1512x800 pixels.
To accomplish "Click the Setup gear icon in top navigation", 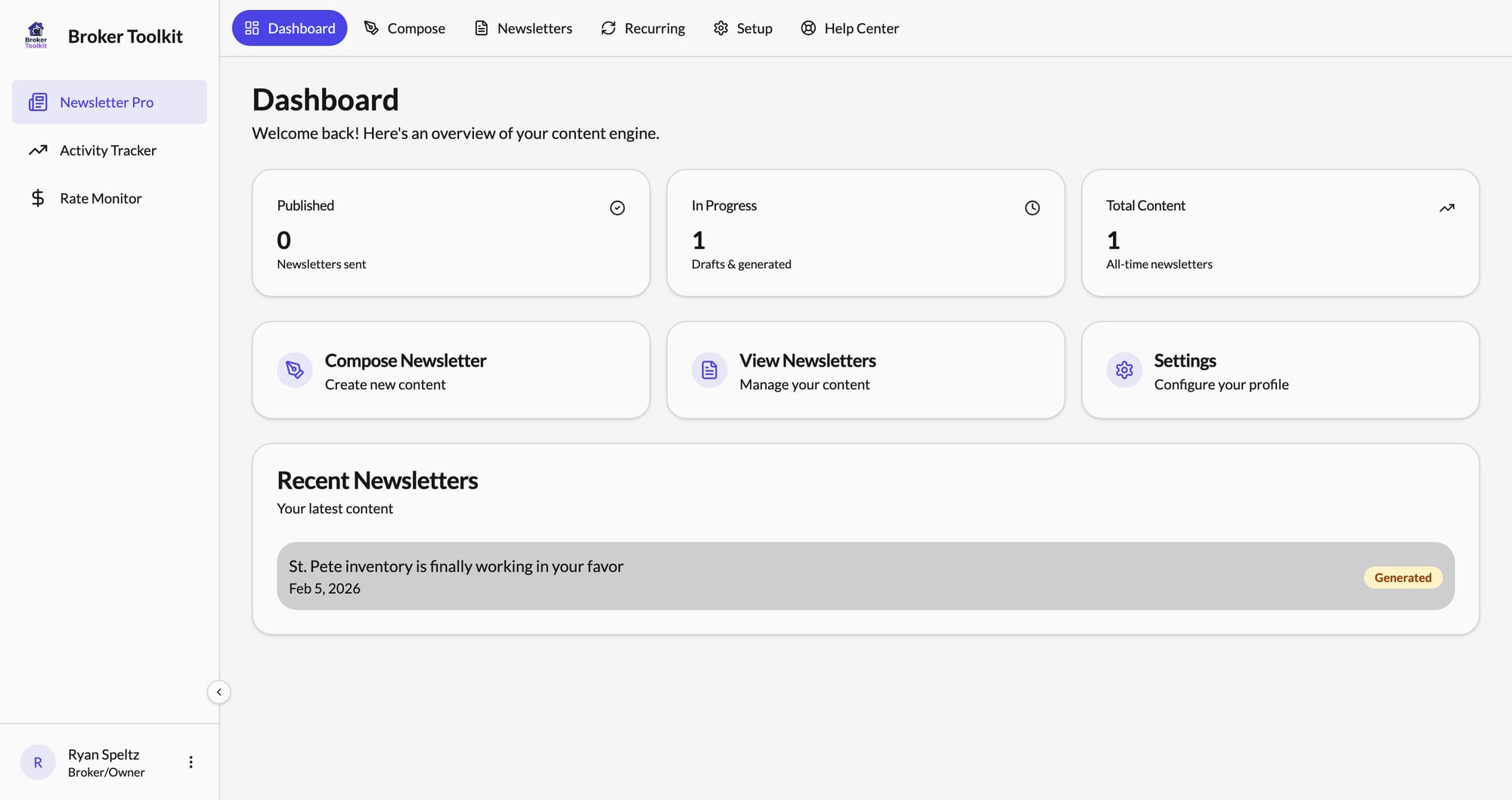I will pyautogui.click(x=719, y=27).
